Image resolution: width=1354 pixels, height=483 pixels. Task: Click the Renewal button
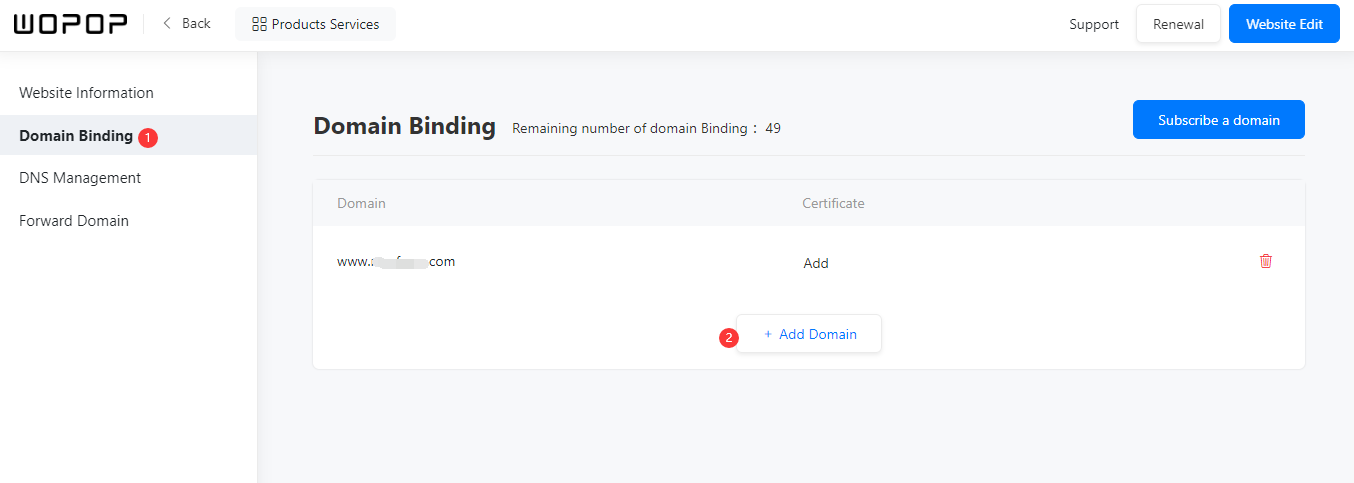1178,24
